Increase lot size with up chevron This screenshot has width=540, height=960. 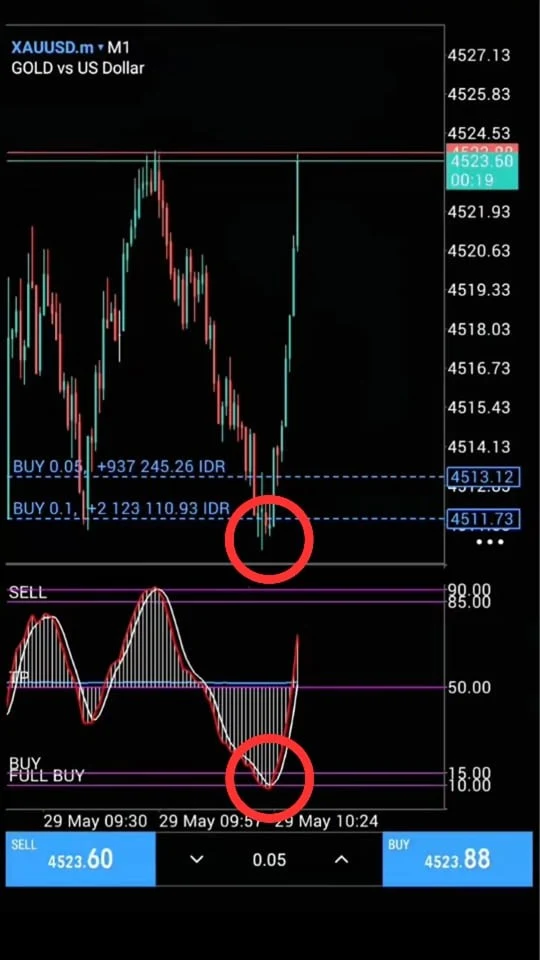(341, 860)
